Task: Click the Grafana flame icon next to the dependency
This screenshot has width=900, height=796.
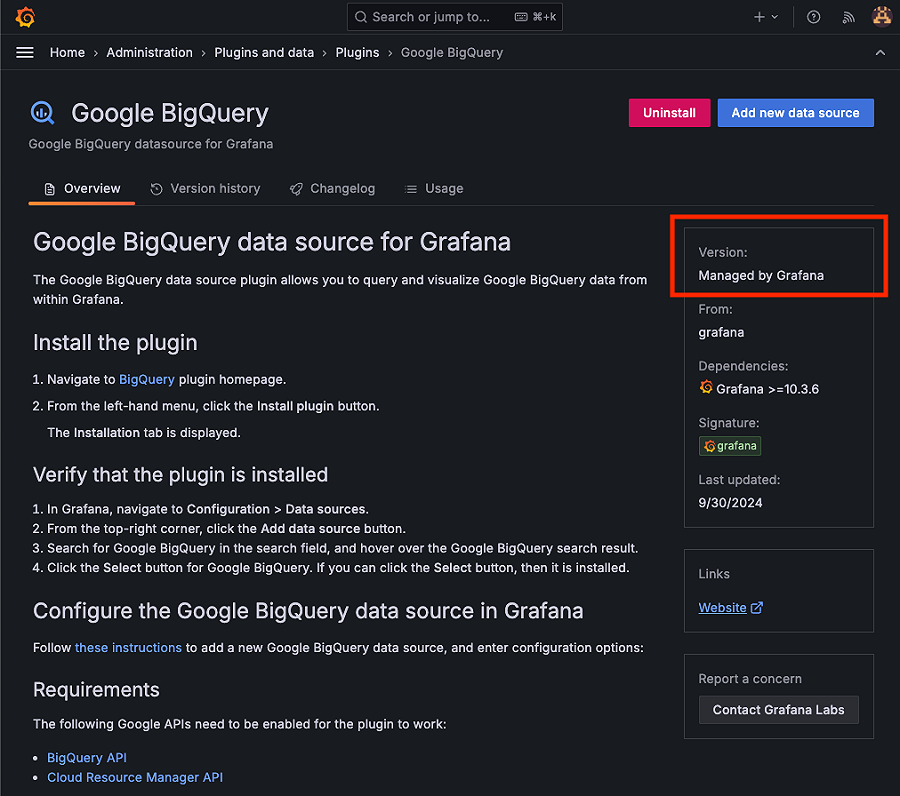Action: click(x=706, y=388)
